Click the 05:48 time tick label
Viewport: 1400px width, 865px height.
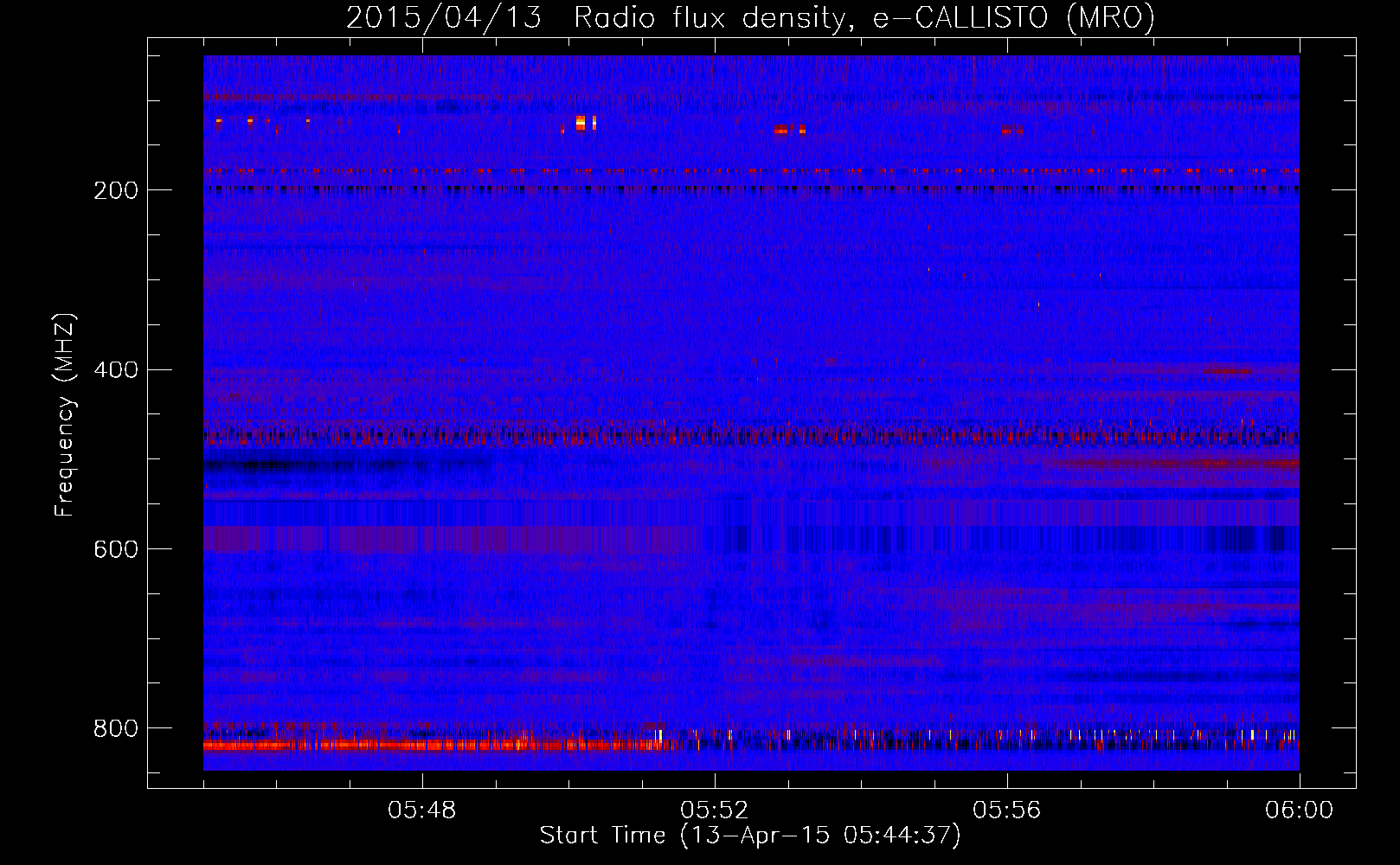click(x=422, y=811)
